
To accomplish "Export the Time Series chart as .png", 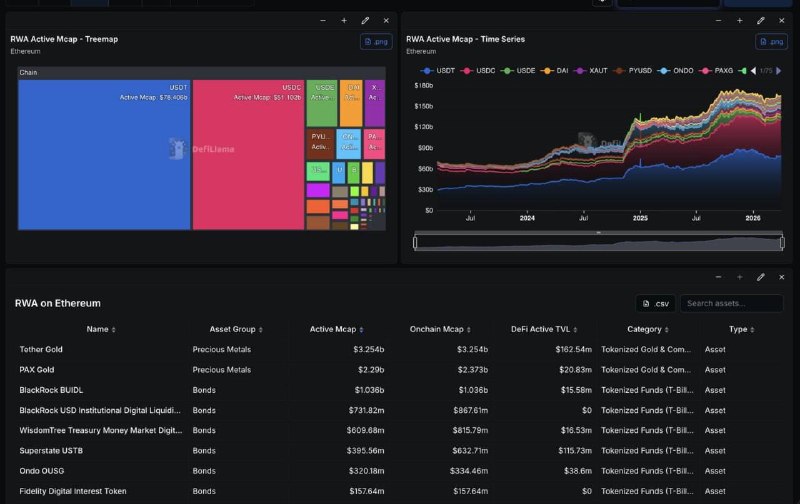I will pyautogui.click(x=772, y=41).
